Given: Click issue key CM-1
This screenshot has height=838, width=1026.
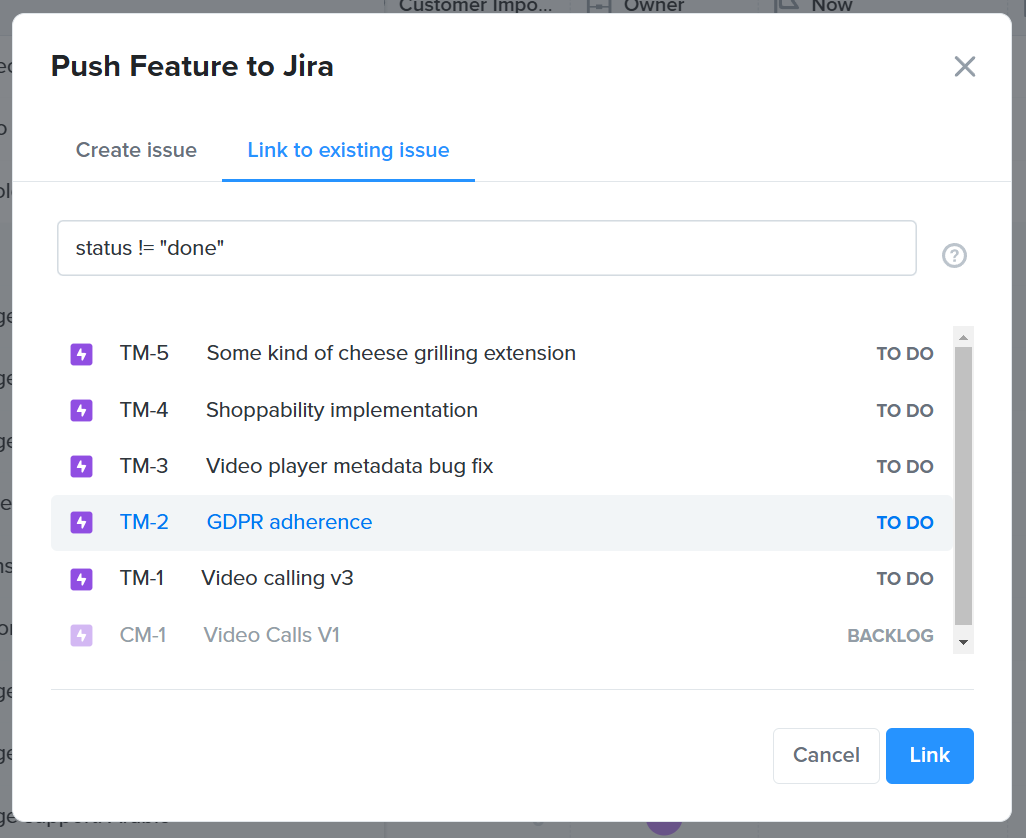Looking at the screenshot, I should [x=143, y=635].
